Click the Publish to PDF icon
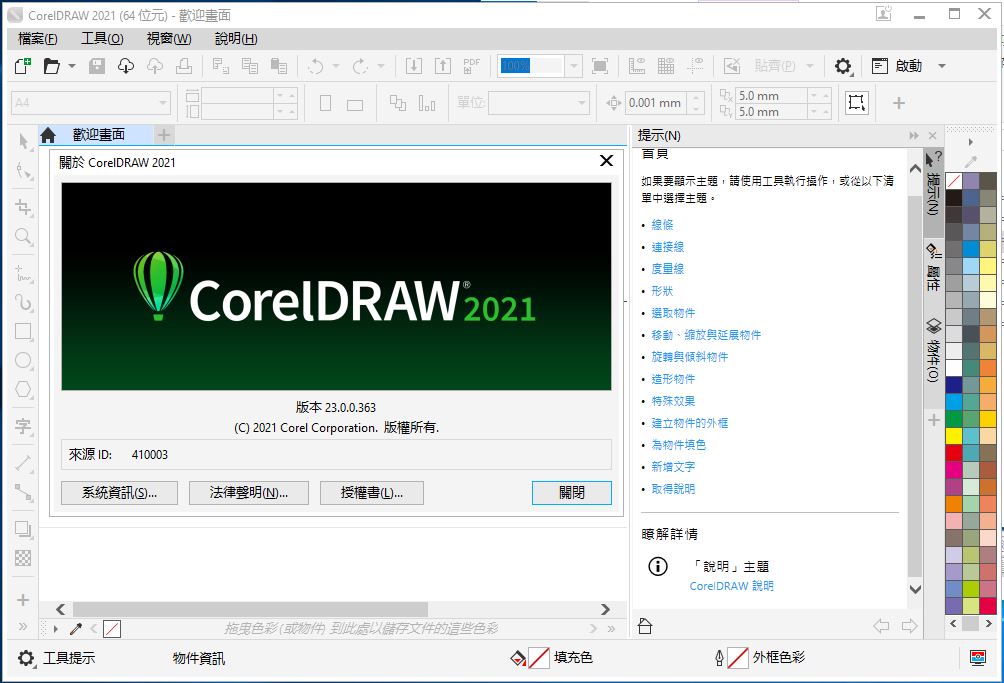 pos(472,66)
